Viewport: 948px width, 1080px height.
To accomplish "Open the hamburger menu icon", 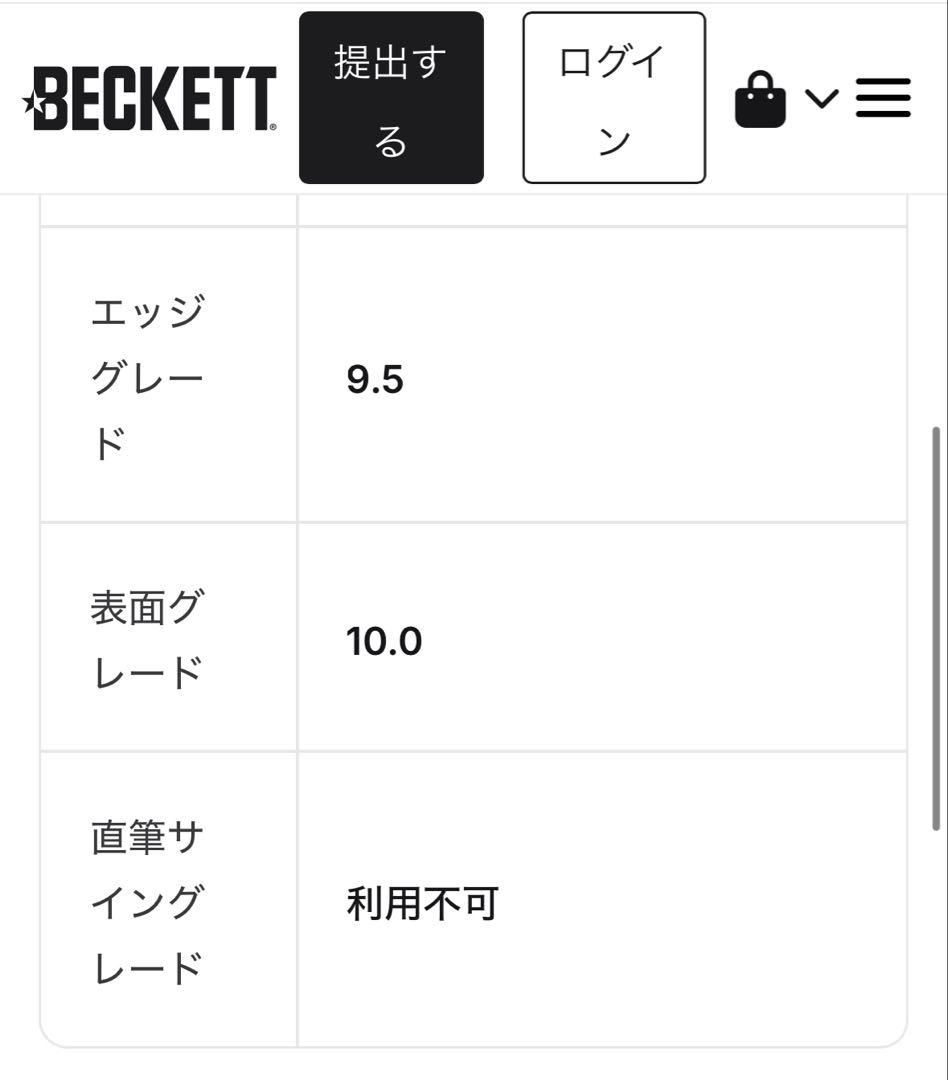I will click(x=883, y=99).
